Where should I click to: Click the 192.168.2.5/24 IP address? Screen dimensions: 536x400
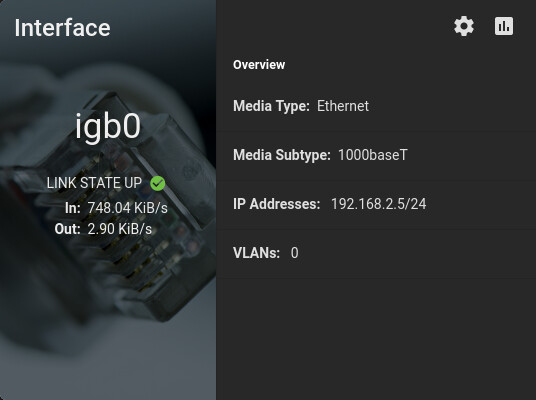(x=379, y=204)
